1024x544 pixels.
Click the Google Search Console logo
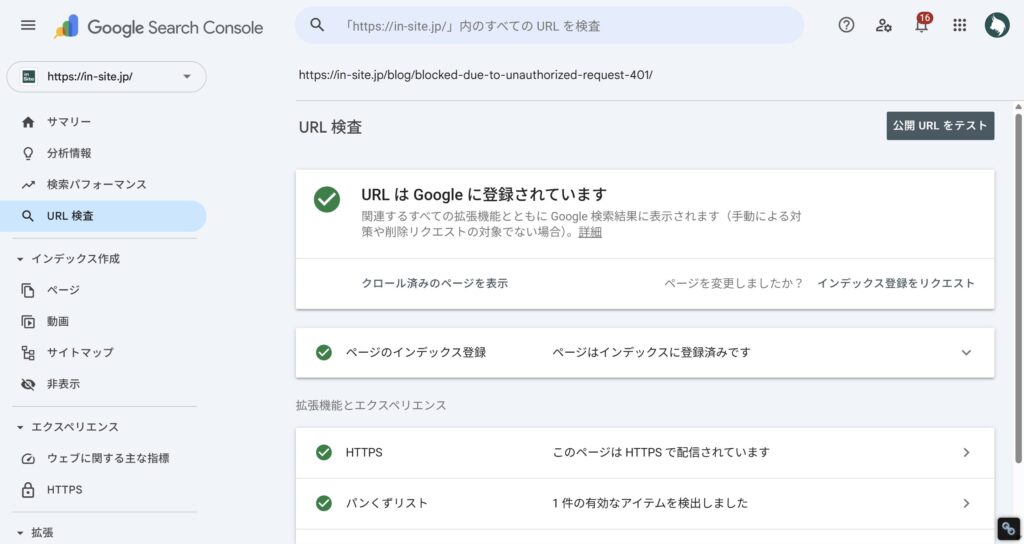159,27
